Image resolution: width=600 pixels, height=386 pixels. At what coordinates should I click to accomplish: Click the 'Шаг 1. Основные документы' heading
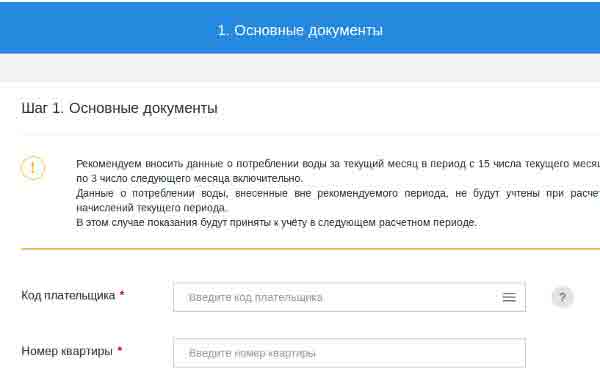119,108
